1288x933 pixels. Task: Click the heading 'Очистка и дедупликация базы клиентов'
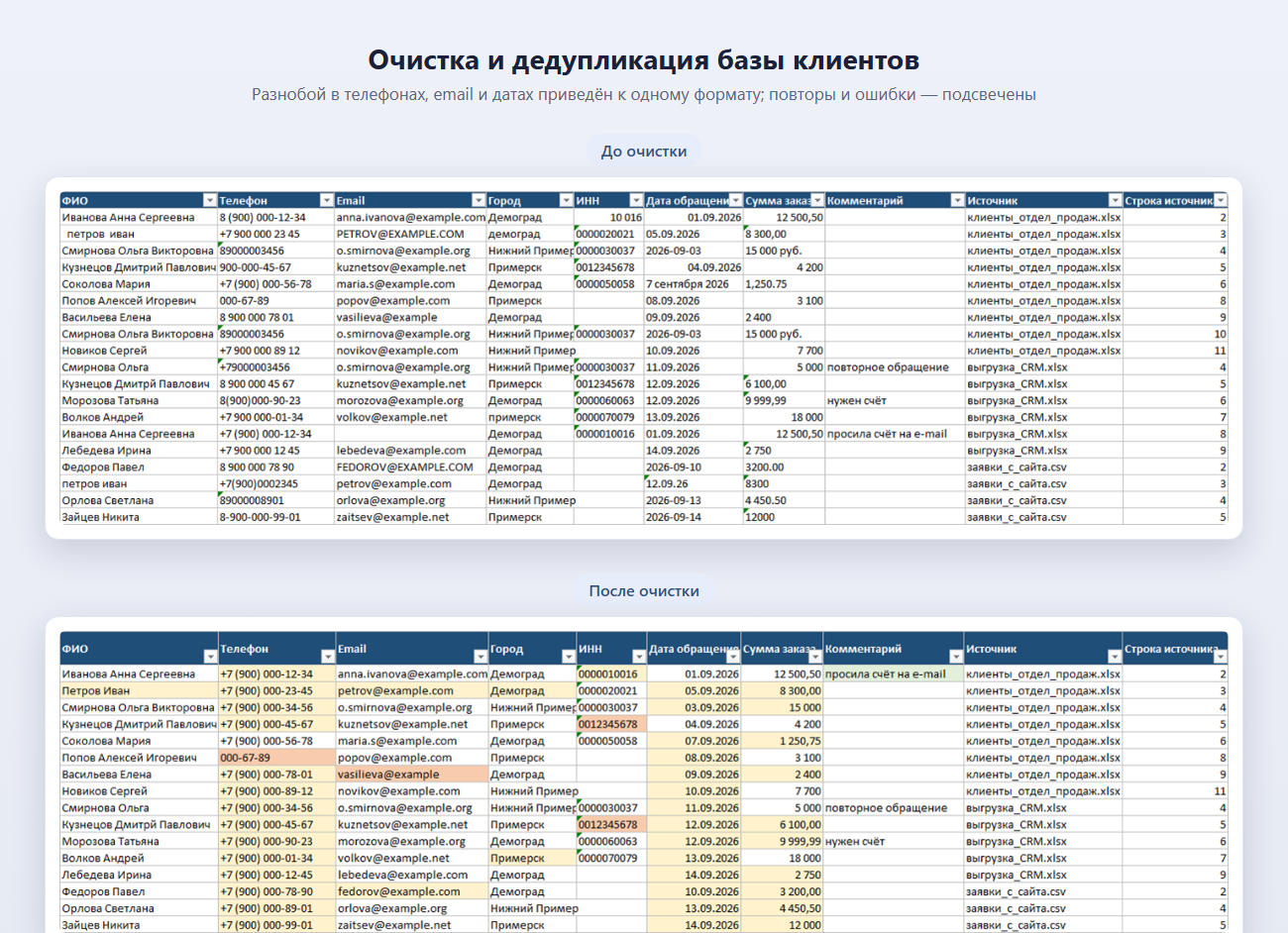[x=644, y=60]
